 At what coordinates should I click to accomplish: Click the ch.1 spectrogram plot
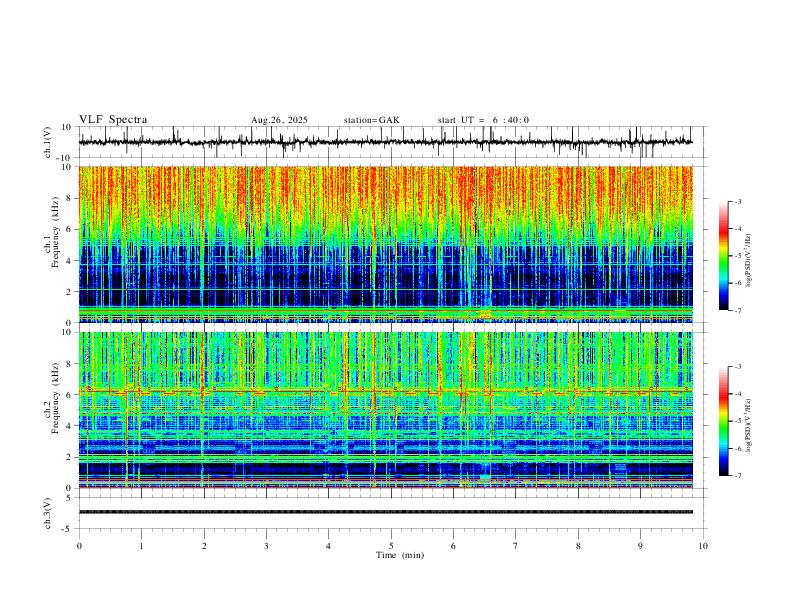(385, 244)
